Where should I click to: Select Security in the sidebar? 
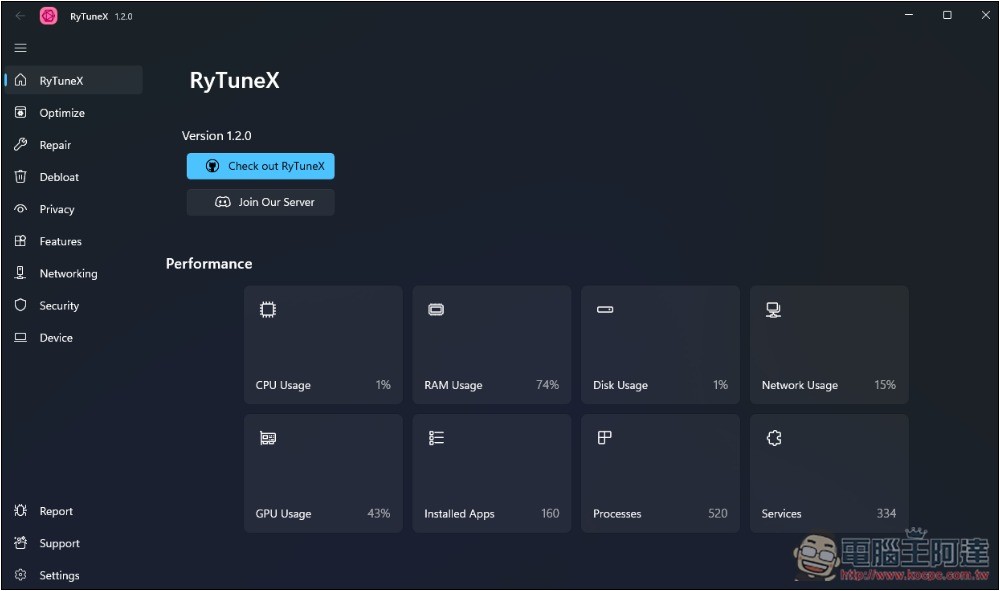tap(73, 305)
